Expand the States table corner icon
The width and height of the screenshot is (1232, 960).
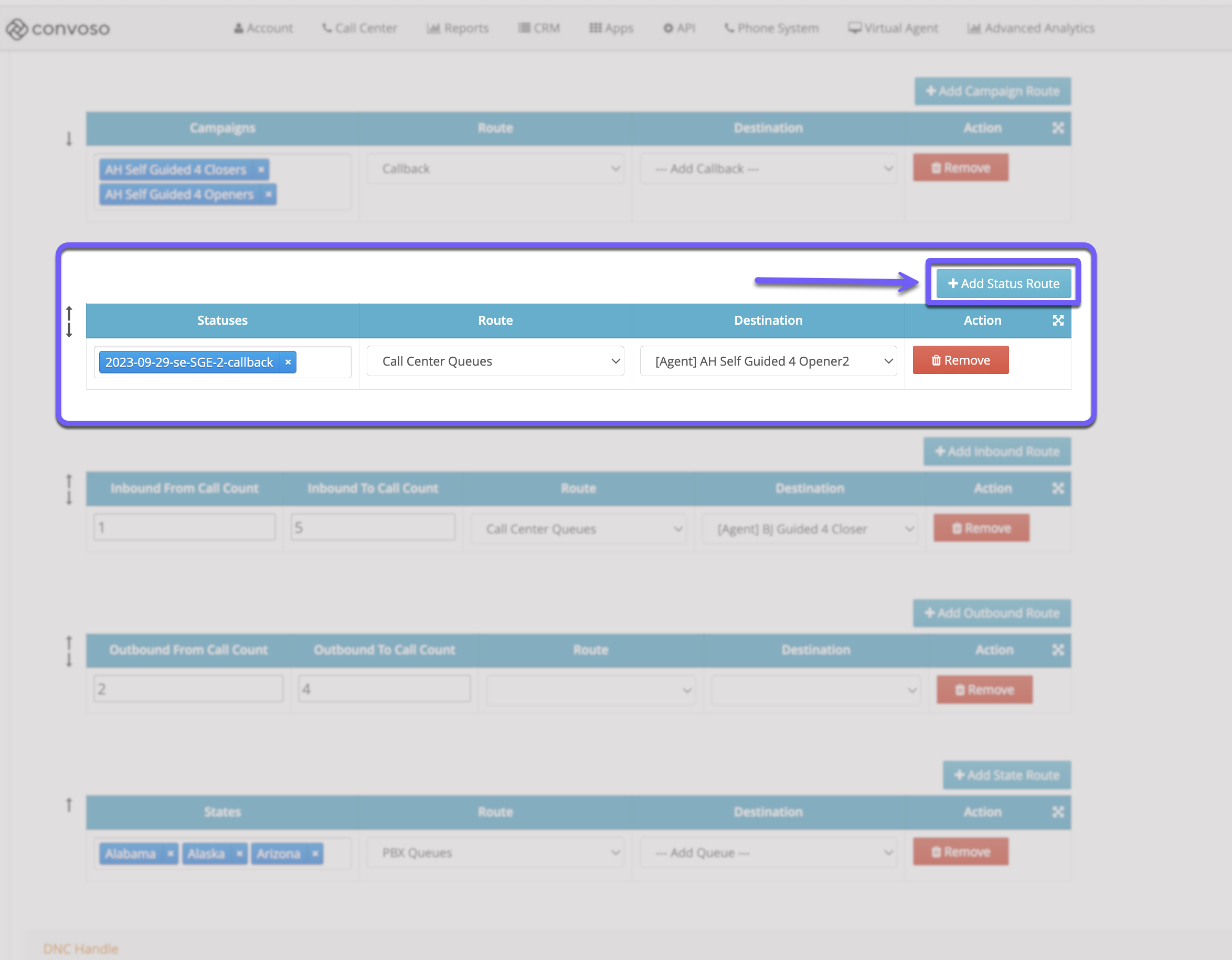(x=1058, y=812)
